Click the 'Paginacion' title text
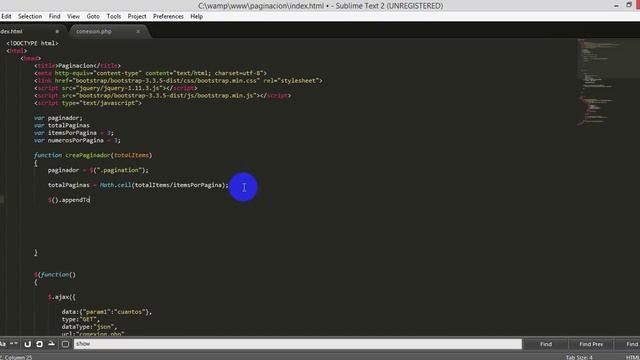640x360 pixels. [76, 66]
